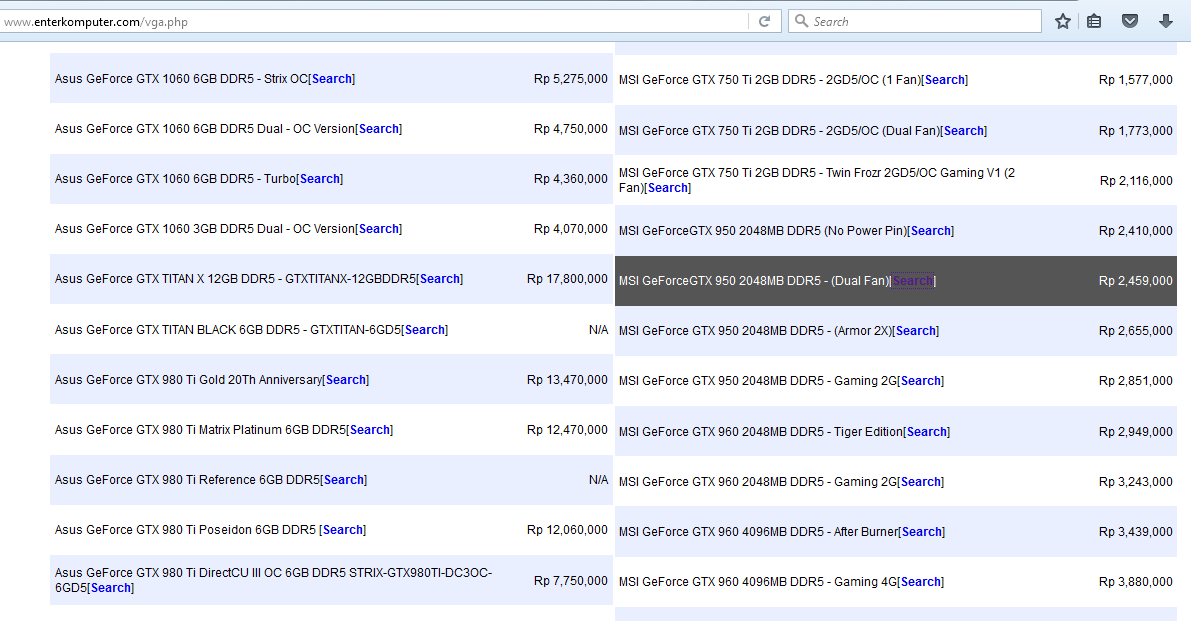Select price Rp 3,439,000

1136,532
